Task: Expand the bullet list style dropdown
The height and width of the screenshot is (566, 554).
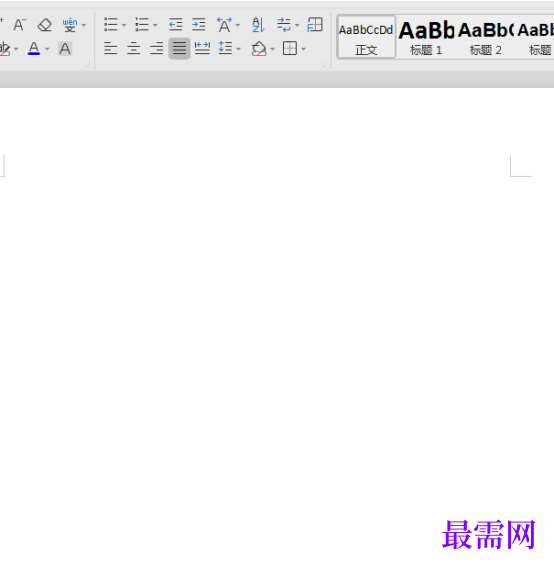Action: pyautogui.click(x=124, y=25)
